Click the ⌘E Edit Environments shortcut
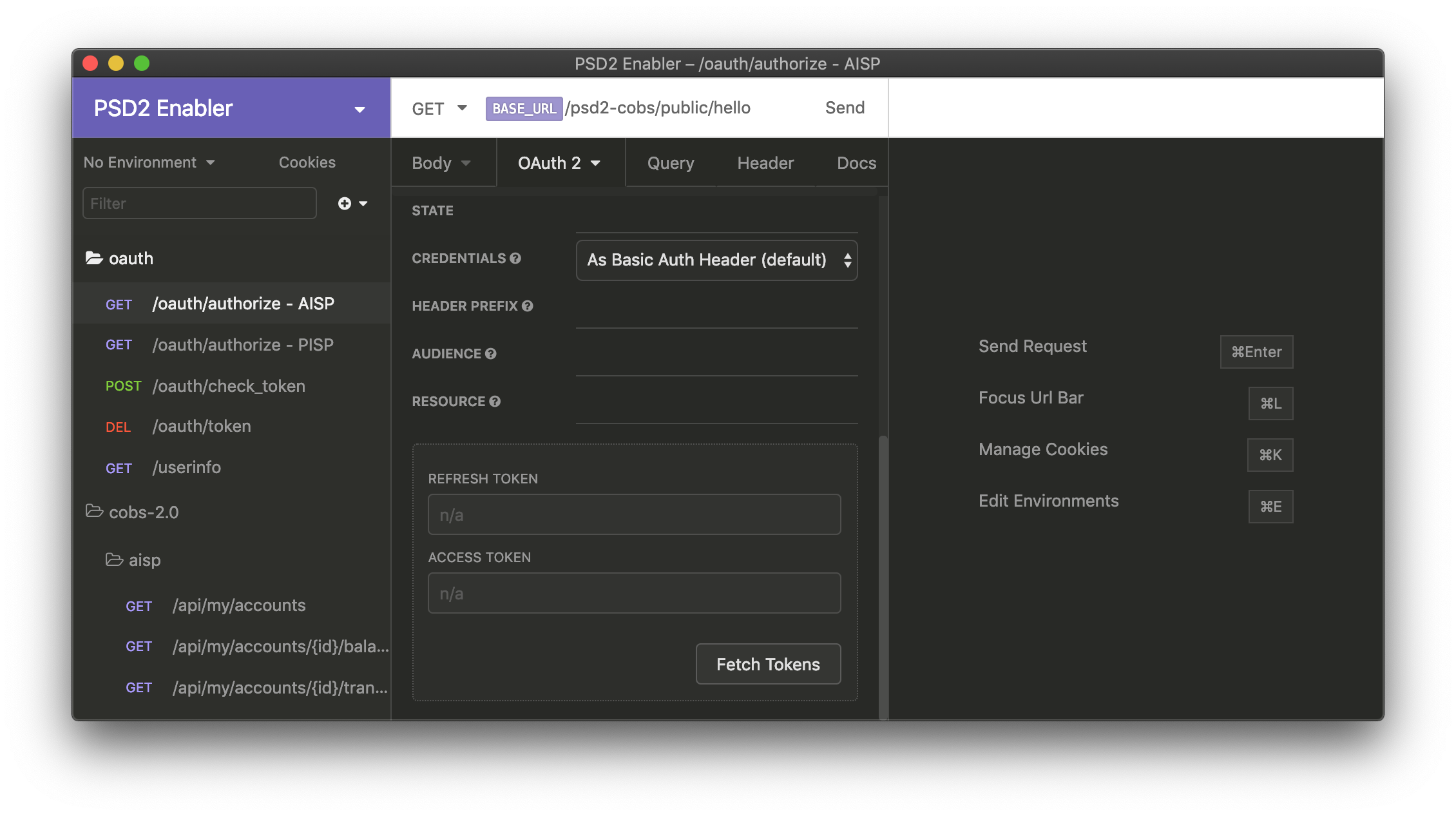Viewport: 1456px width, 816px height. click(1270, 507)
